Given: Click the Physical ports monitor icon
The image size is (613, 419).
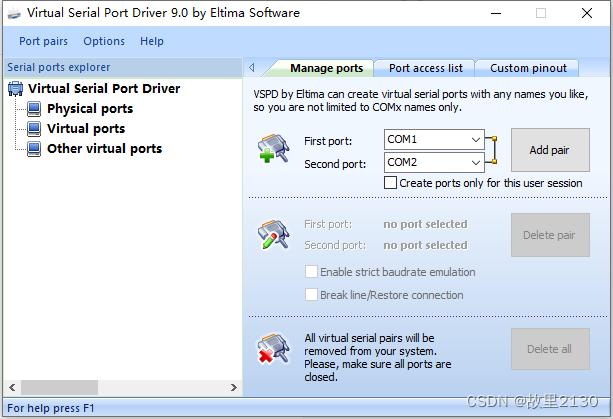Looking at the screenshot, I should click(34, 109).
